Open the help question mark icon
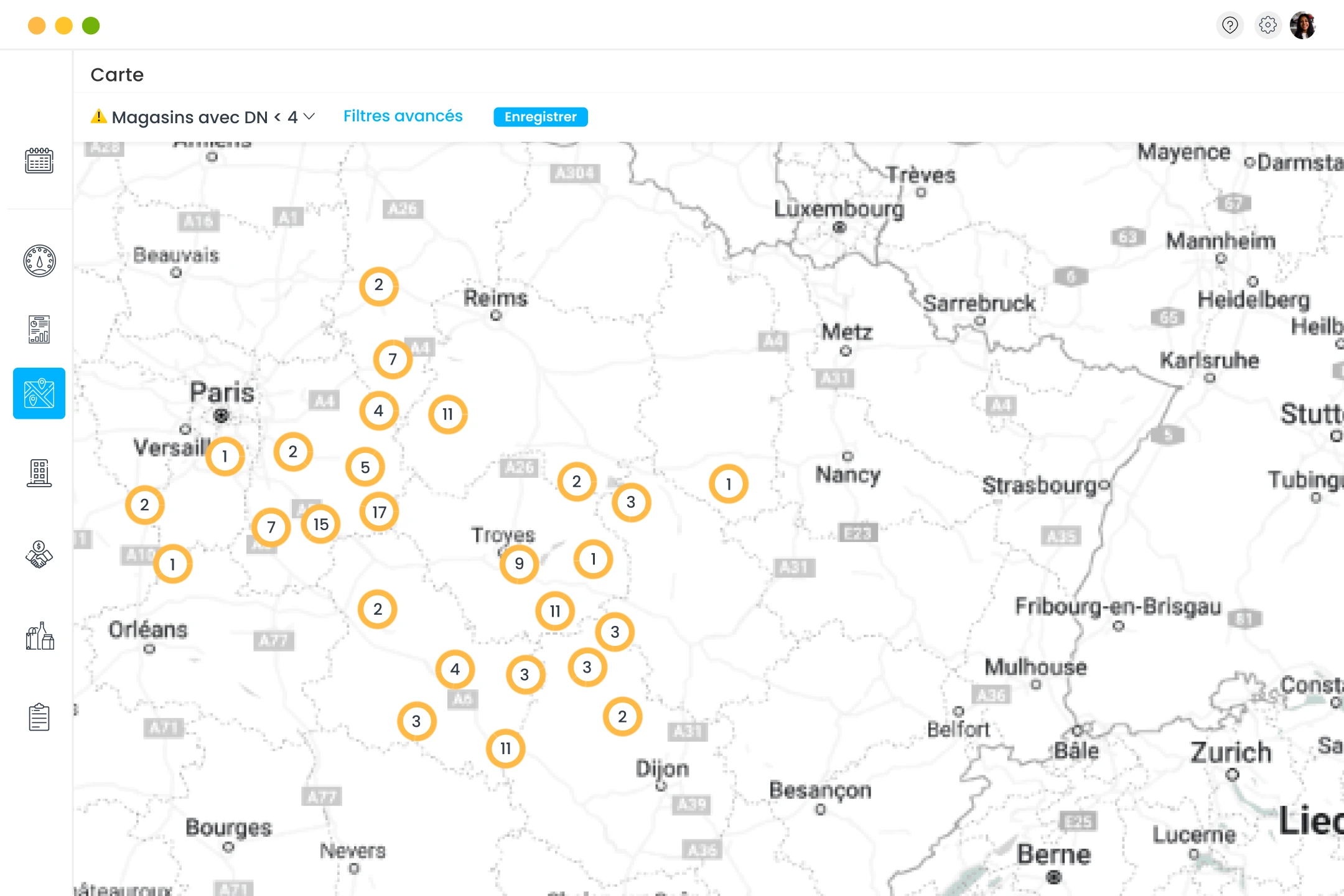Image resolution: width=1344 pixels, height=896 pixels. click(x=1229, y=25)
